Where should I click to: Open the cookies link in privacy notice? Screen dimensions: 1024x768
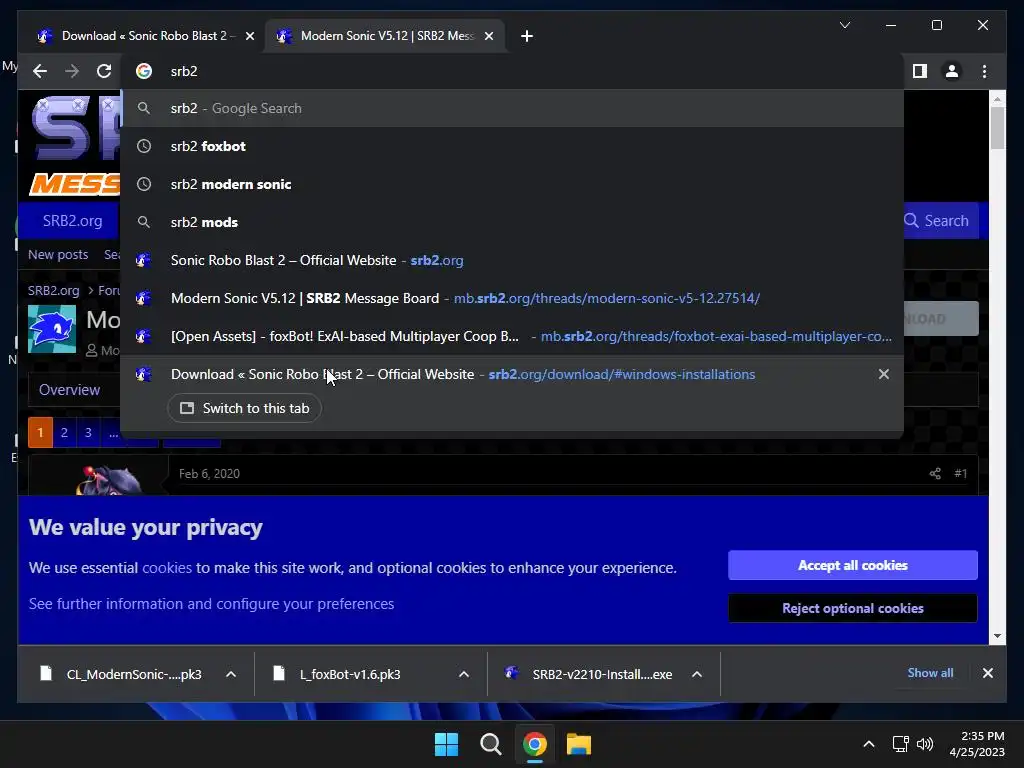click(167, 568)
